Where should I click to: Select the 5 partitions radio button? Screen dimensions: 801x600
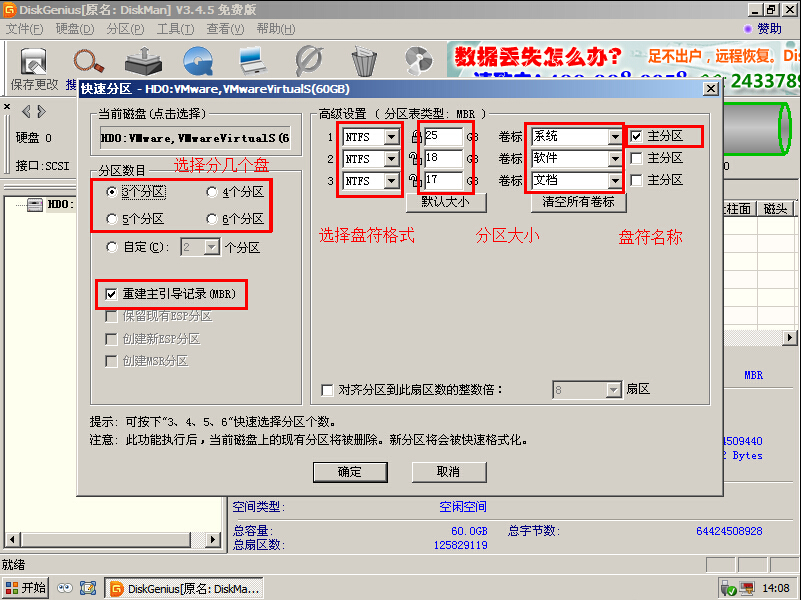111,219
